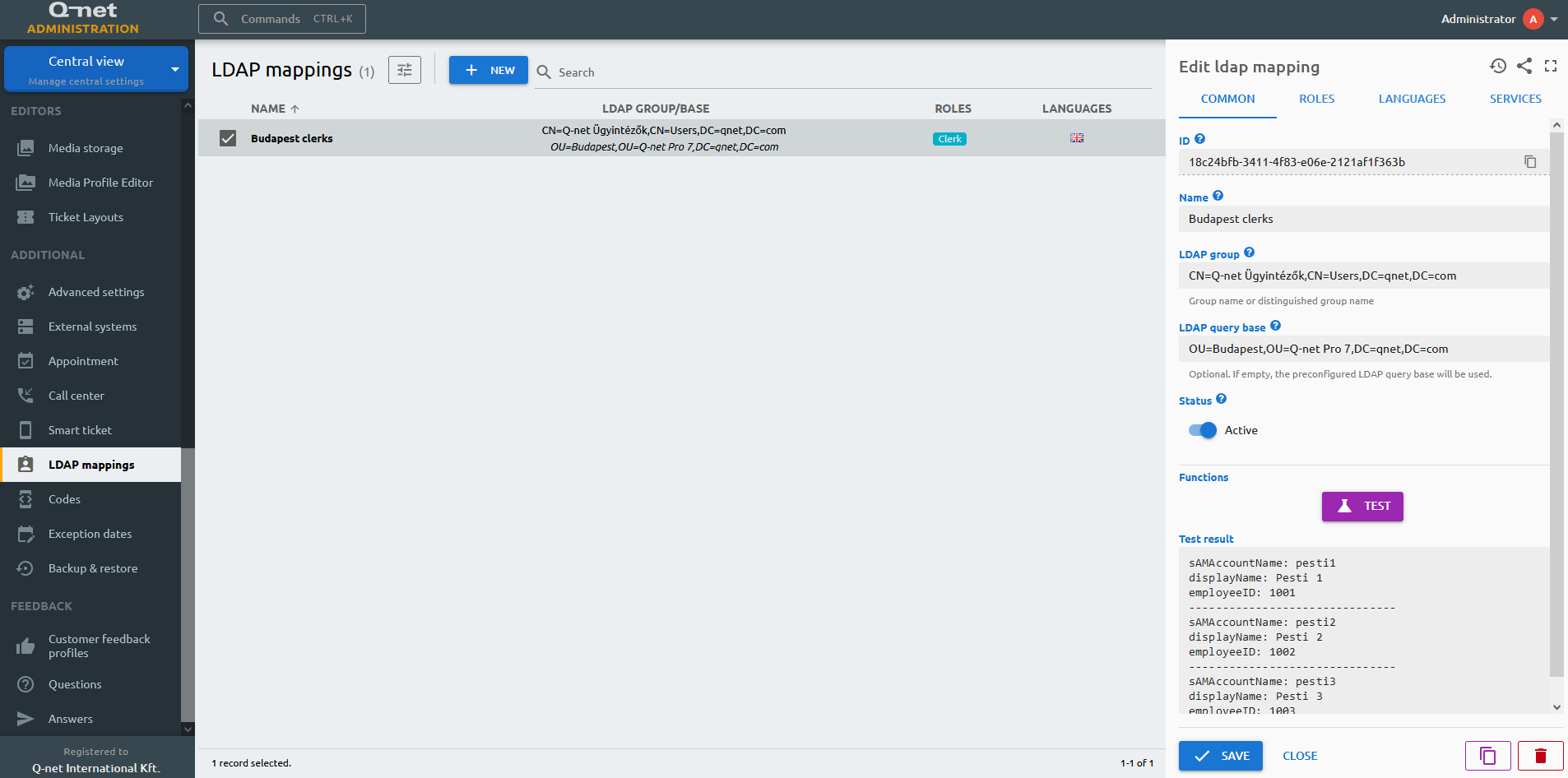Screen dimensions: 1568x778
Task: Show history of the ldap mapping
Action: pos(1498,66)
